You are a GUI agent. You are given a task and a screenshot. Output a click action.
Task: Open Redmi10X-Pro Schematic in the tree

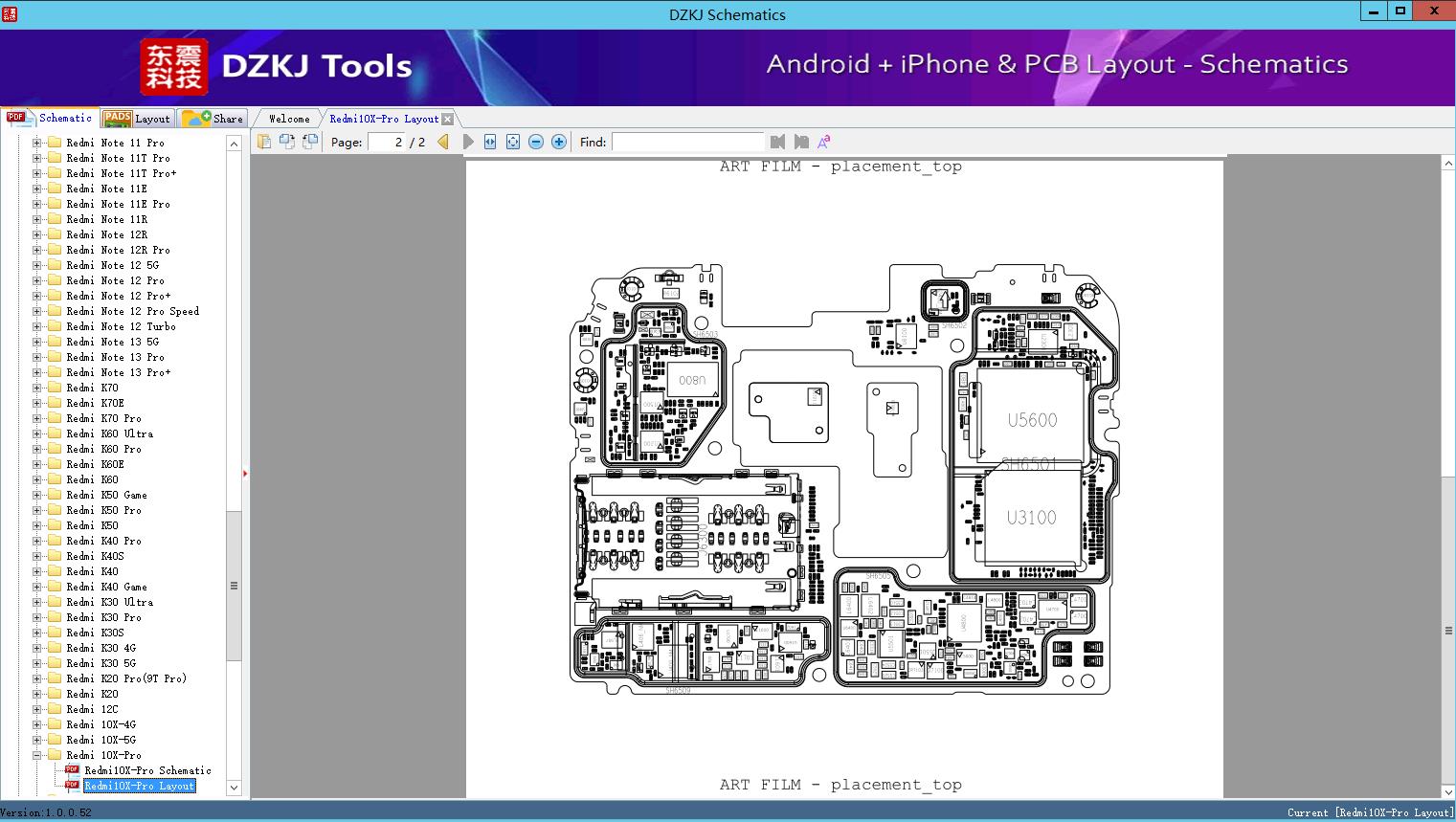coord(147,770)
